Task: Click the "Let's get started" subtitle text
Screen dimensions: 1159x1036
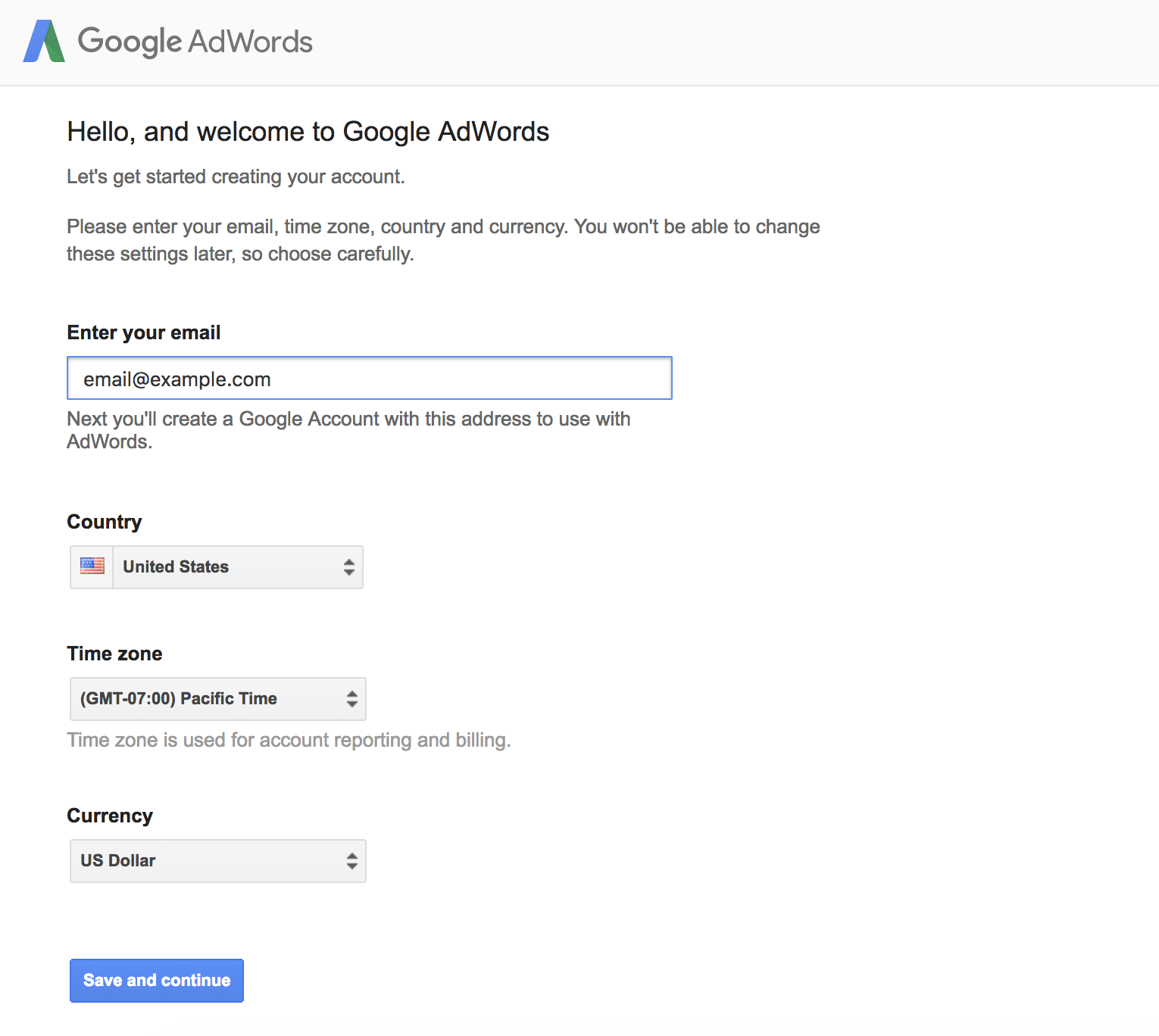Action: [236, 176]
